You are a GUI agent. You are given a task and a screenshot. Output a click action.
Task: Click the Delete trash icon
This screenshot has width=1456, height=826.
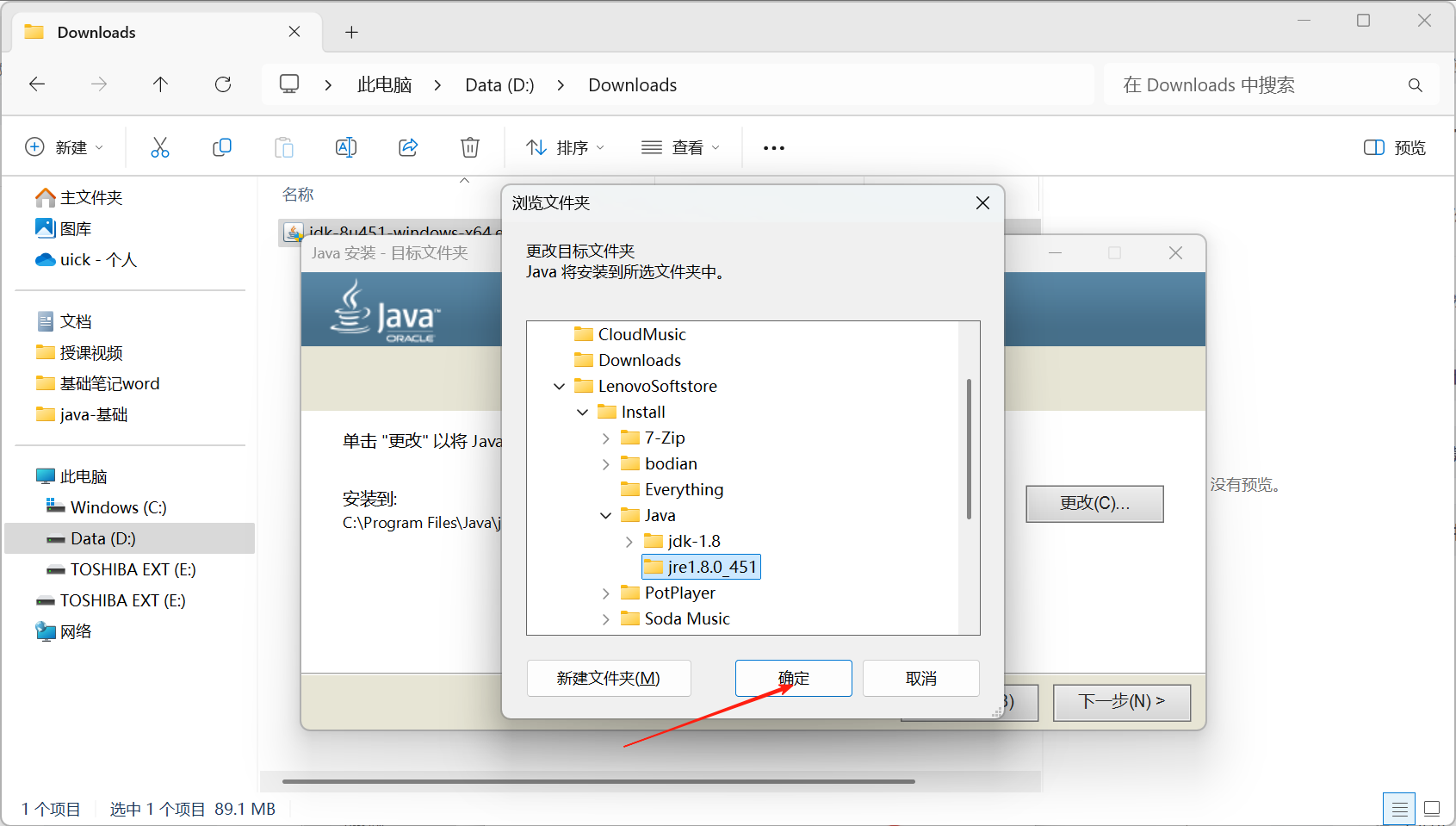[470, 147]
